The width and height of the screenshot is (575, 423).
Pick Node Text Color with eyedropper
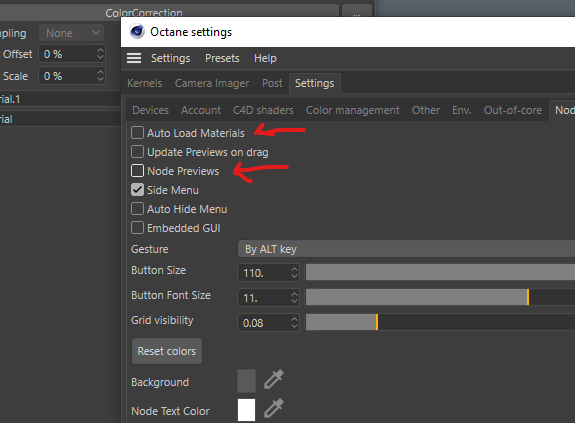[274, 408]
